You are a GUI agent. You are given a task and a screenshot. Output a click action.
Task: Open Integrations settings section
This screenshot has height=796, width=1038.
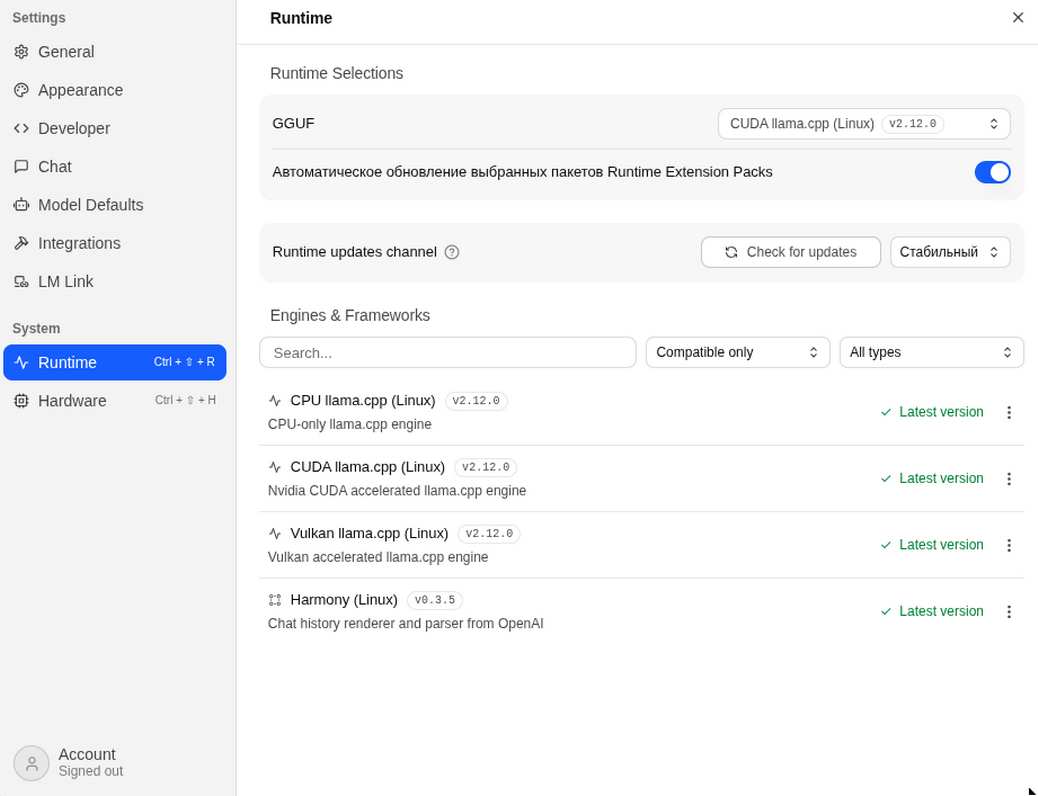[x=115, y=243]
